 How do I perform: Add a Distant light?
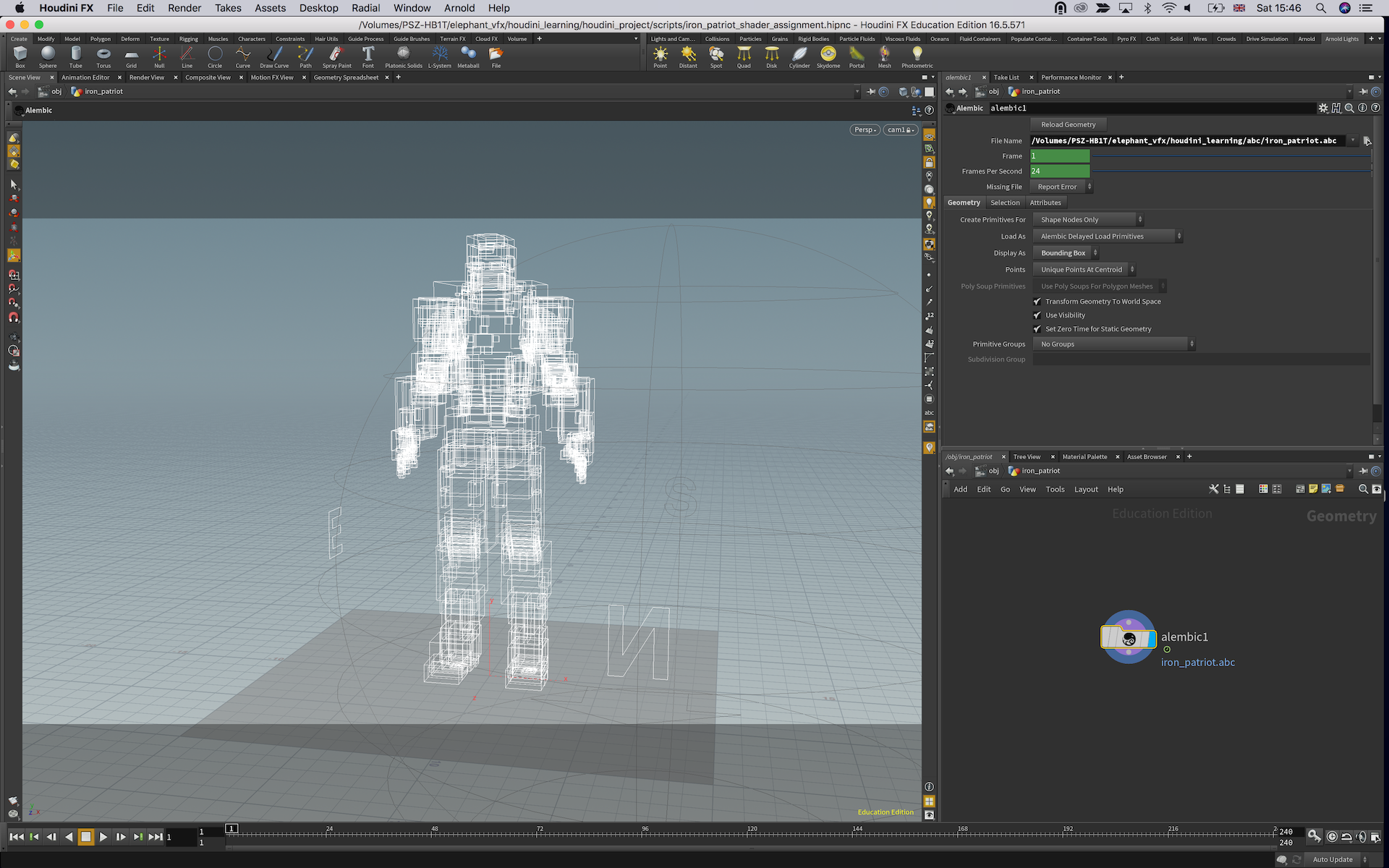point(688,56)
